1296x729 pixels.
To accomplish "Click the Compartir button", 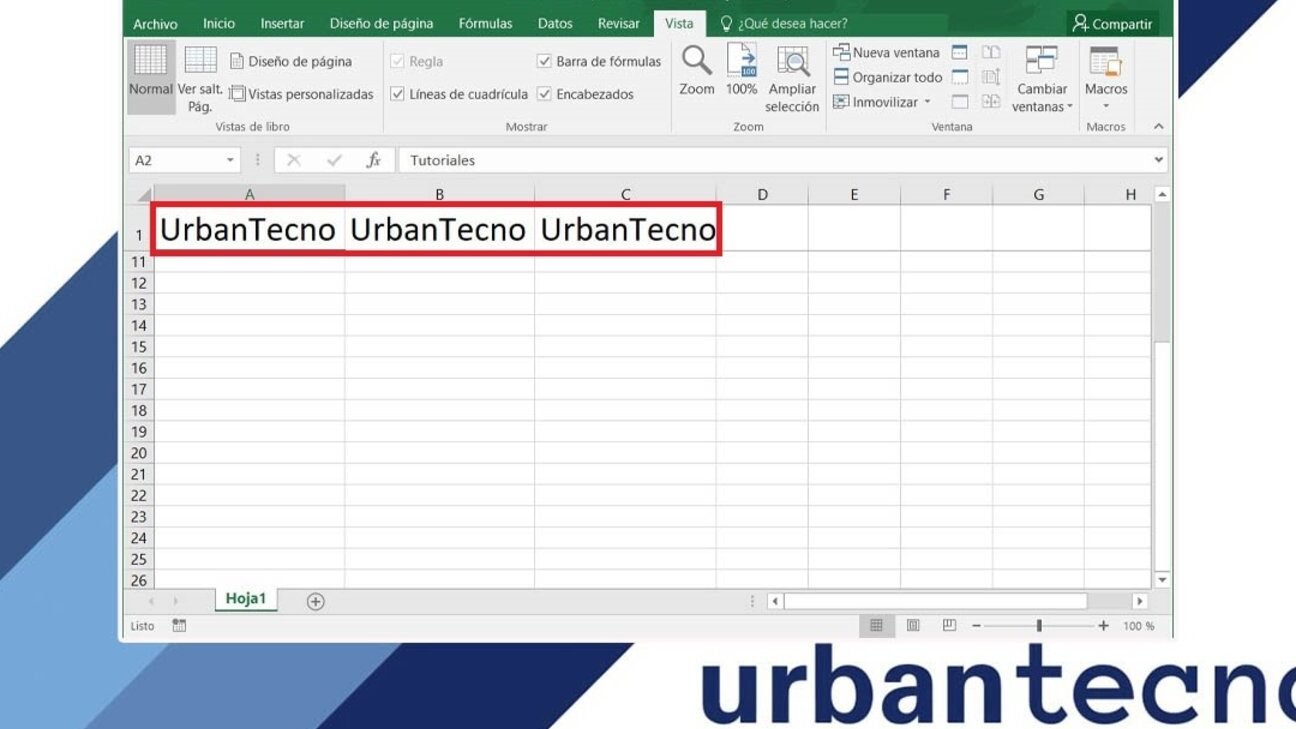I will tap(1113, 22).
